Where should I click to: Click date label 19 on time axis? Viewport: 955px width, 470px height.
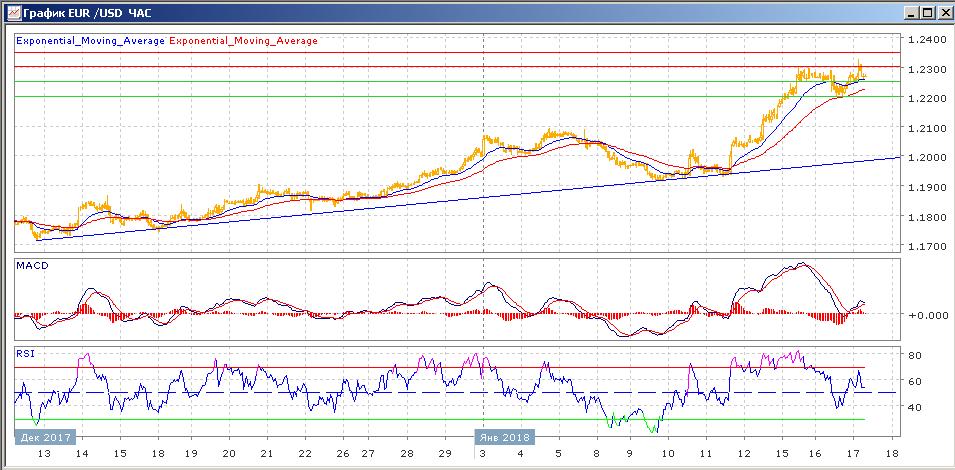click(x=191, y=454)
